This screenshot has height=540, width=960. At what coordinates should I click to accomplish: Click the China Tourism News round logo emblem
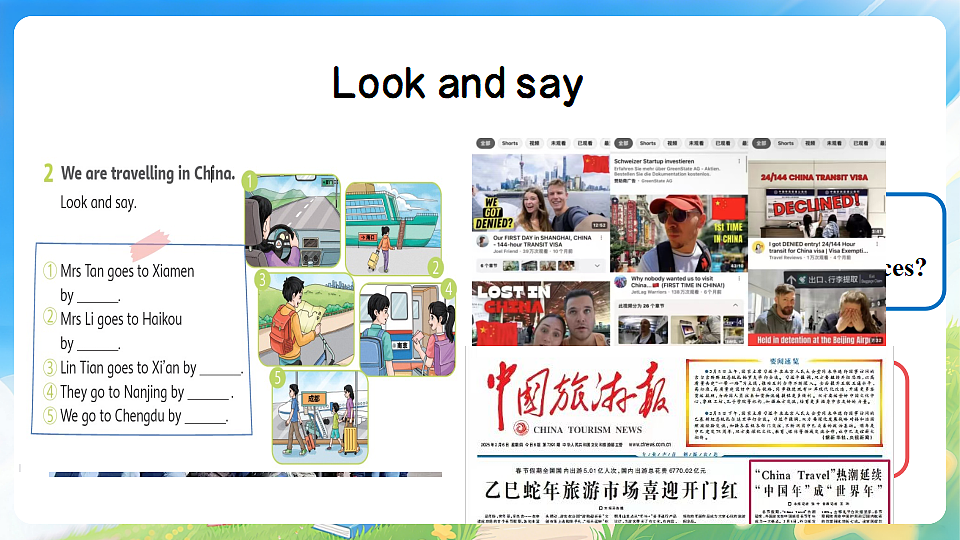coord(521,428)
